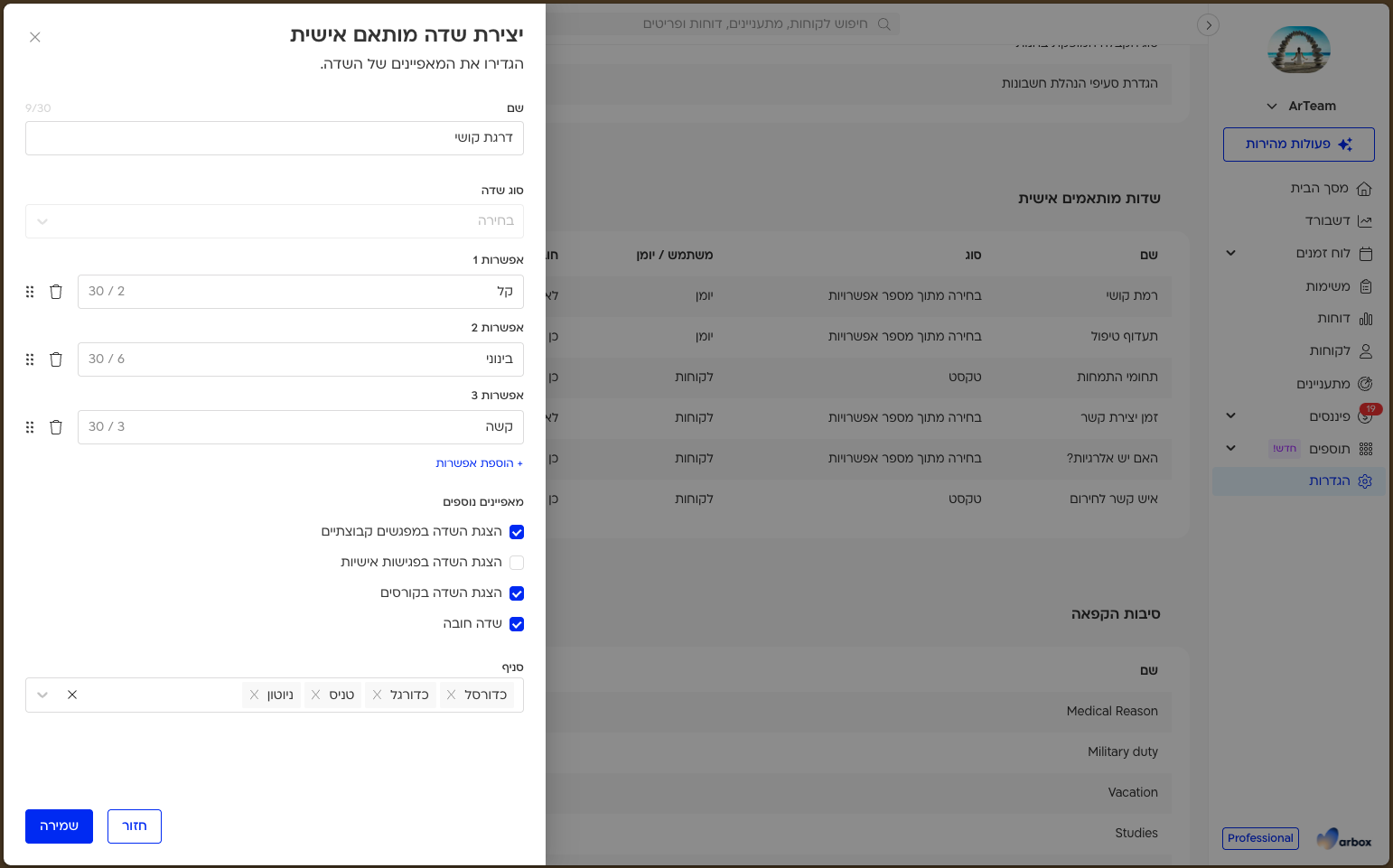Screen dimensions: 1393x868
Task: Click the drag handle for option 2
Action: 30,359
